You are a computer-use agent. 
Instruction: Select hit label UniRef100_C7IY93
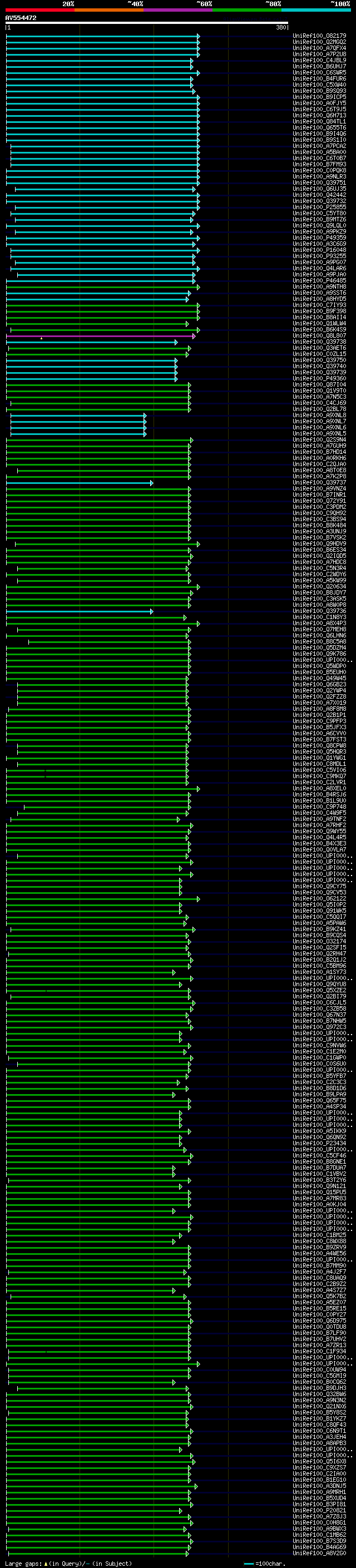[319, 305]
